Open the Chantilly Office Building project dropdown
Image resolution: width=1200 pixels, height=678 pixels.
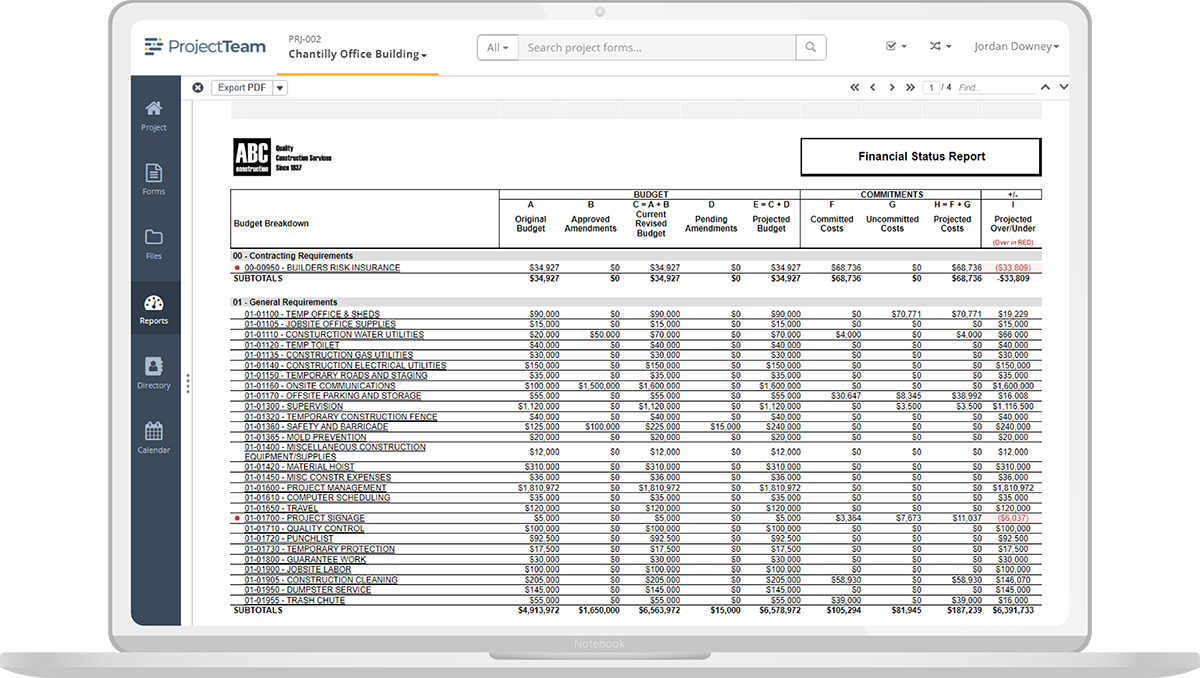[358, 54]
